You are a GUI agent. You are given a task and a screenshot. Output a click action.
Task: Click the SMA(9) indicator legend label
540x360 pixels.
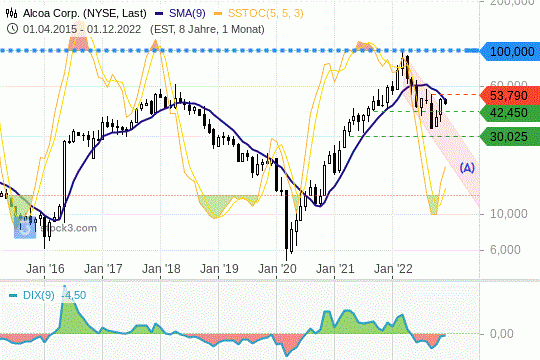point(187,13)
